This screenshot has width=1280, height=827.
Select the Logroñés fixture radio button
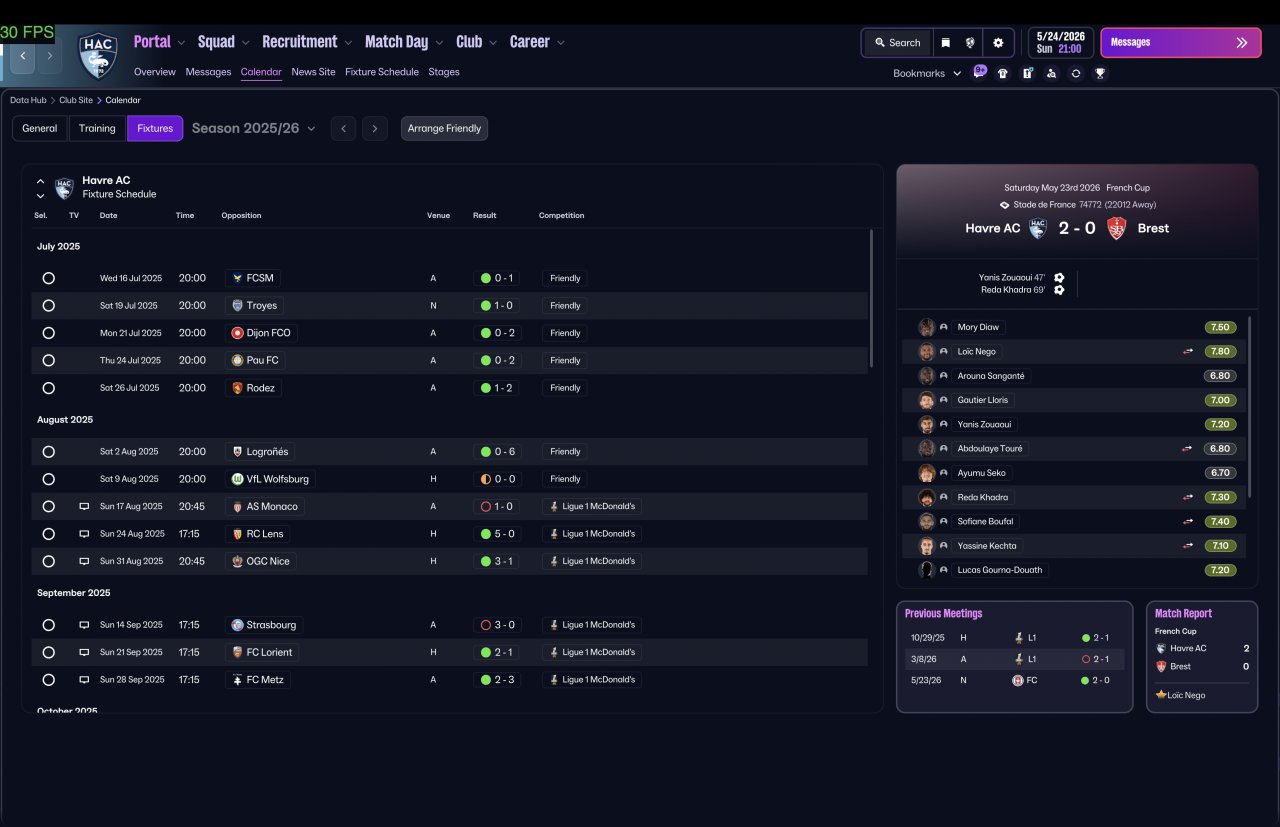tap(48, 452)
